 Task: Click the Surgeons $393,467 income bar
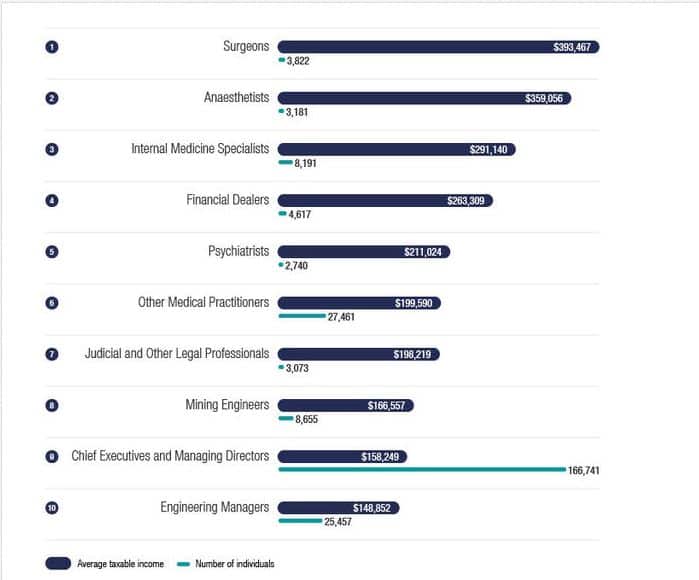pyautogui.click(x=438, y=47)
